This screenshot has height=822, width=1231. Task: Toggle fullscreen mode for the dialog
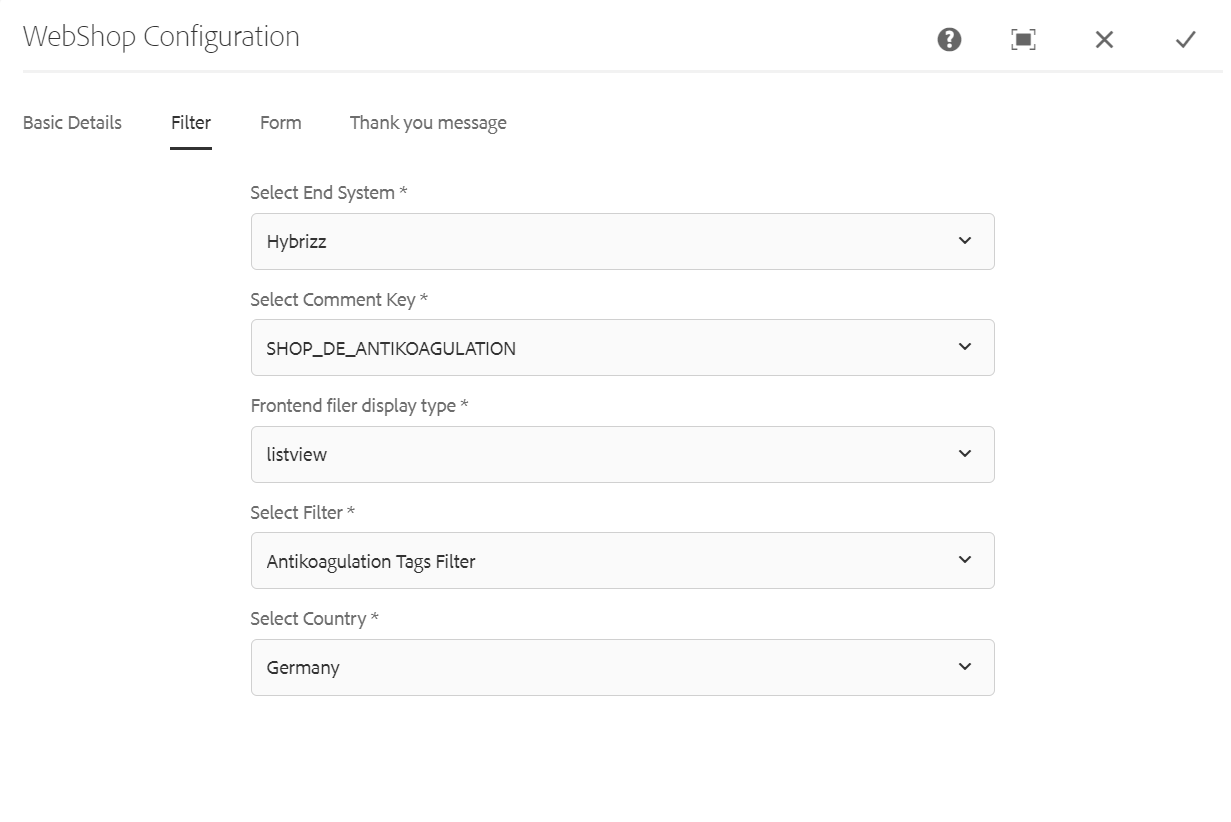coord(1023,39)
